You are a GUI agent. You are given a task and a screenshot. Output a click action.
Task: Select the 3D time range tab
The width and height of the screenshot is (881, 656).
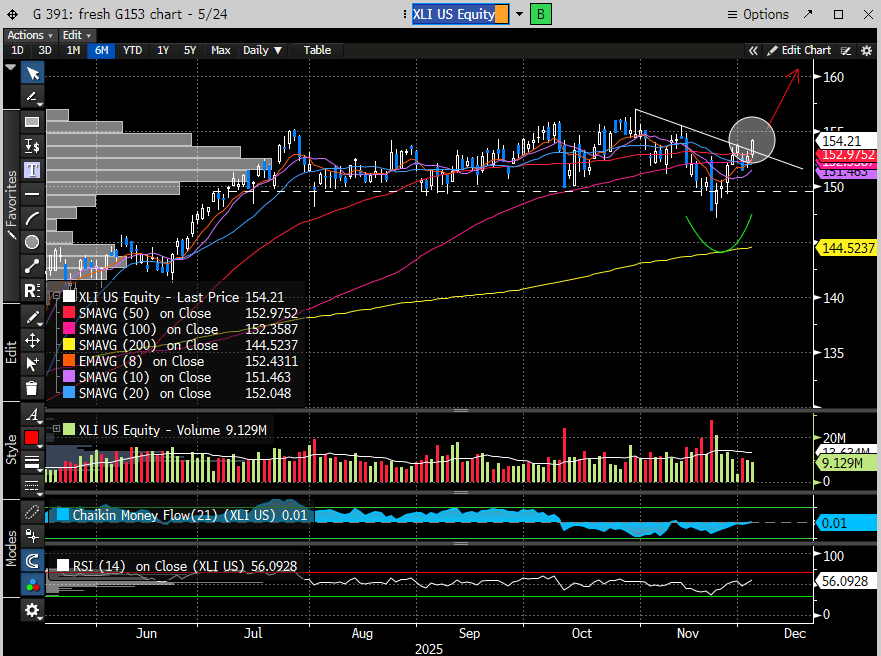point(45,50)
